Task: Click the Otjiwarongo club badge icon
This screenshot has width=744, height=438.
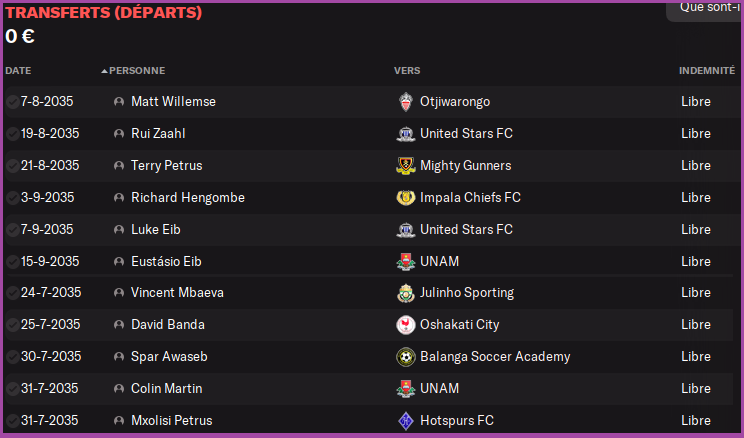Action: click(405, 102)
